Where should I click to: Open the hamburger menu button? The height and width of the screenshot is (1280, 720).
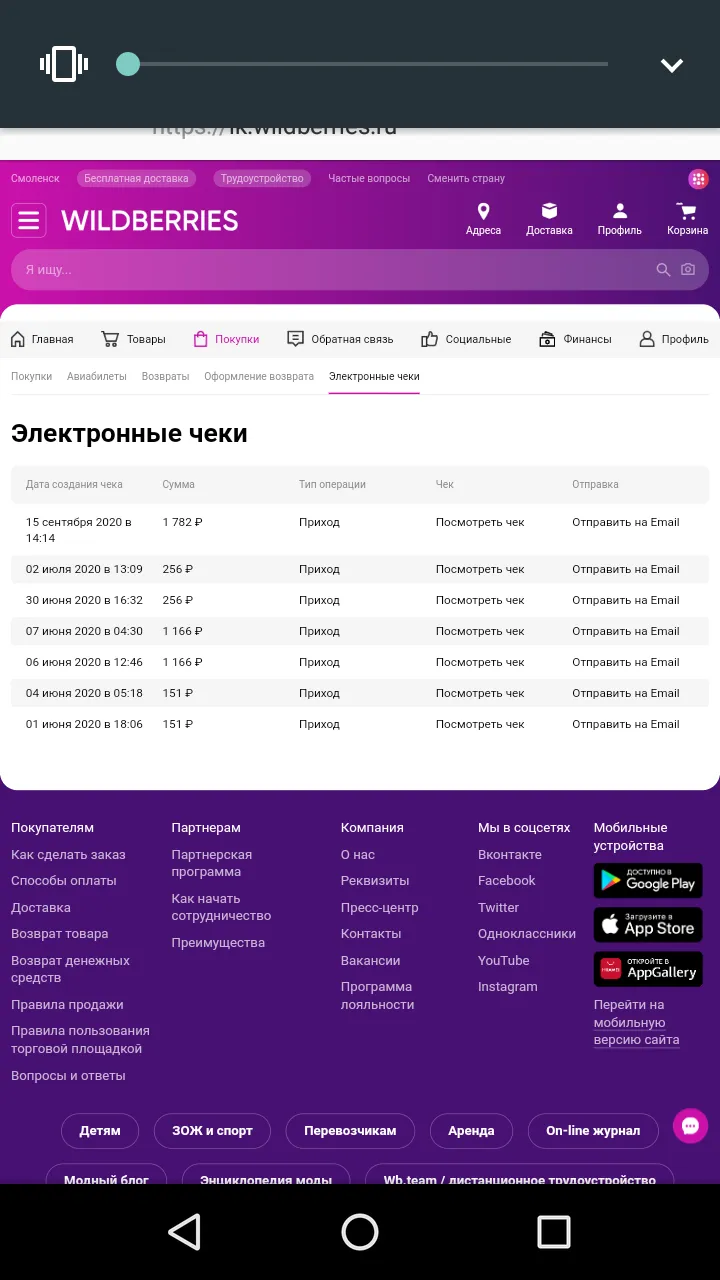tap(29, 220)
